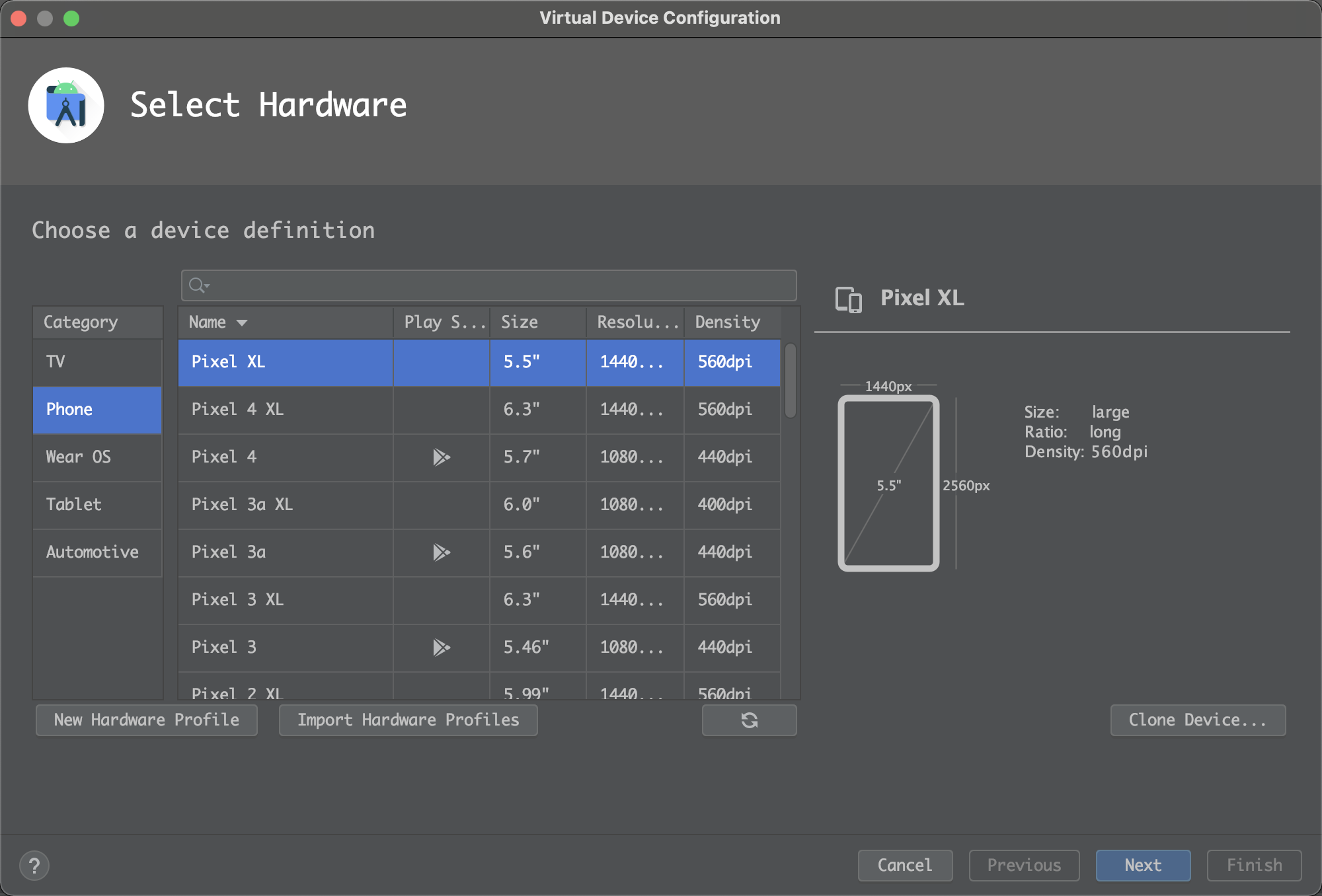Select the Pixel 3 device name
Viewport: 1322px width, 896px height.
click(x=223, y=648)
